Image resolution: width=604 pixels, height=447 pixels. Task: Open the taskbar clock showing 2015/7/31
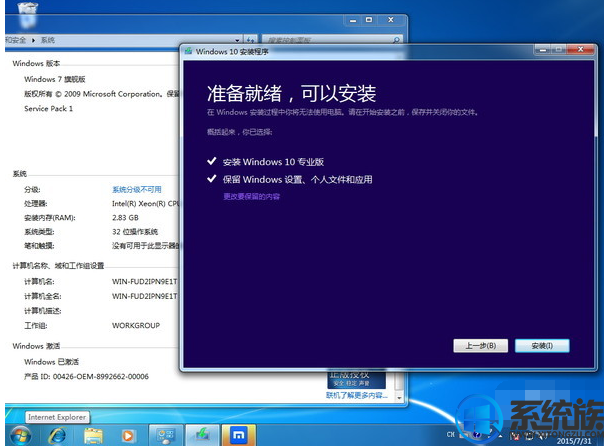[573, 441]
